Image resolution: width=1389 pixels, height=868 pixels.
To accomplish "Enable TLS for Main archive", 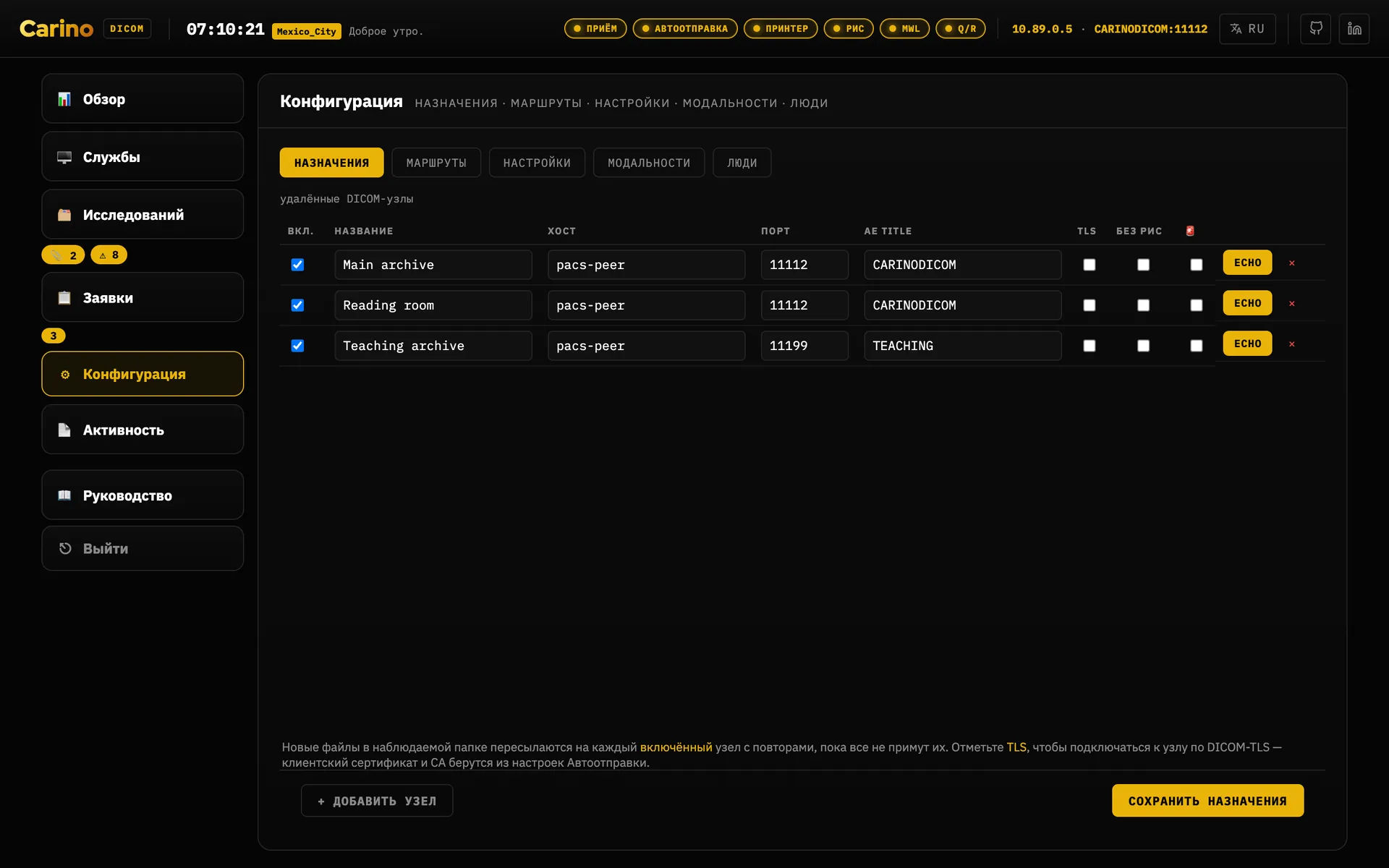I will pyautogui.click(x=1089, y=265).
